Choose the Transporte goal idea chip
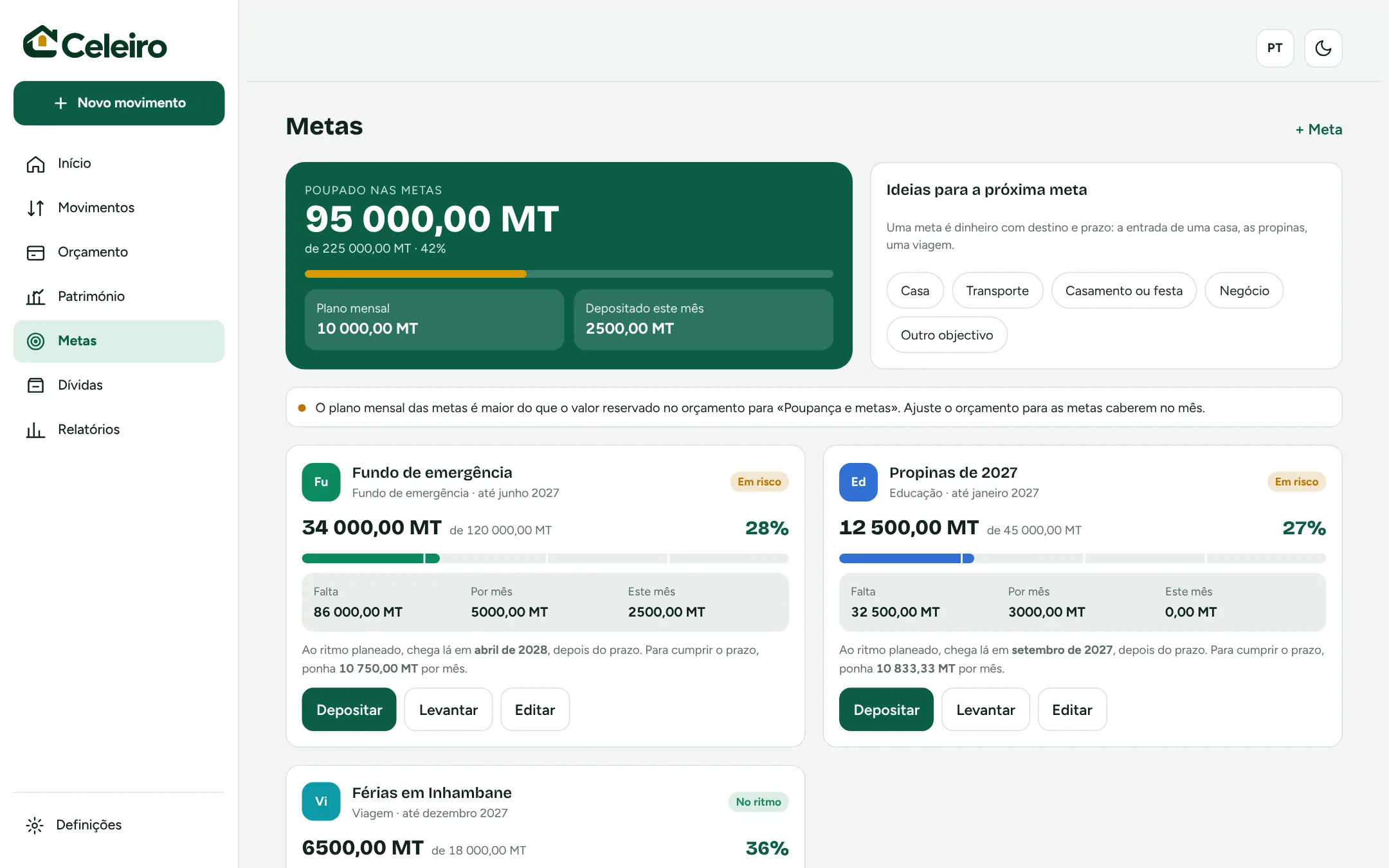 [997, 291]
